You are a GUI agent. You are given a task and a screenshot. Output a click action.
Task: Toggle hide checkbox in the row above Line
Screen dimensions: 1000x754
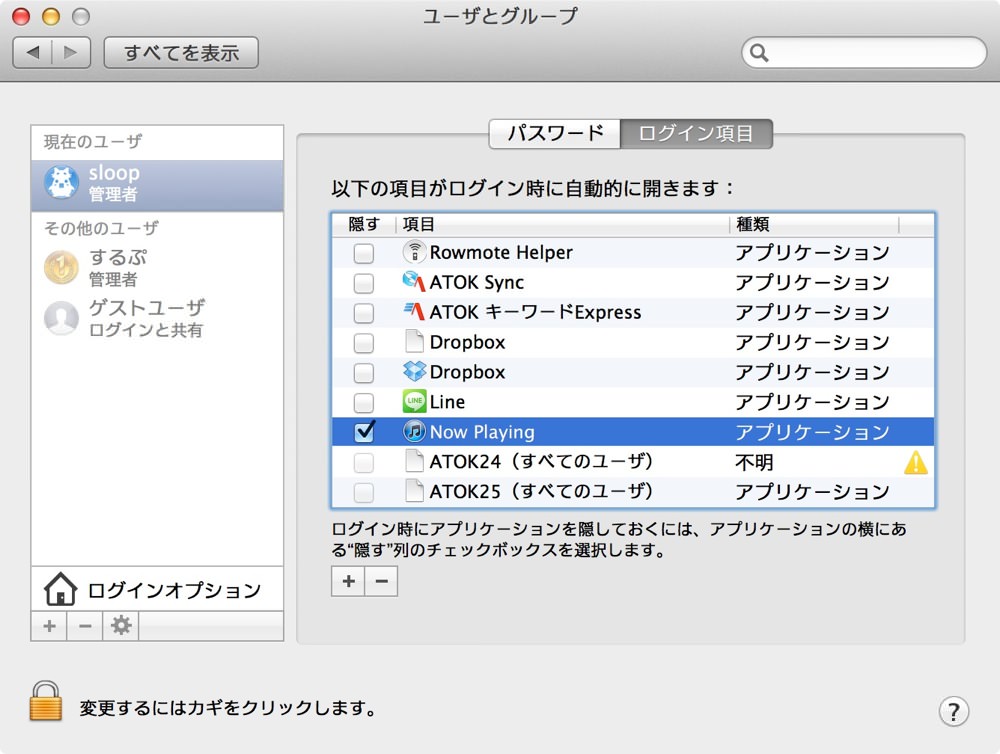[x=364, y=373]
